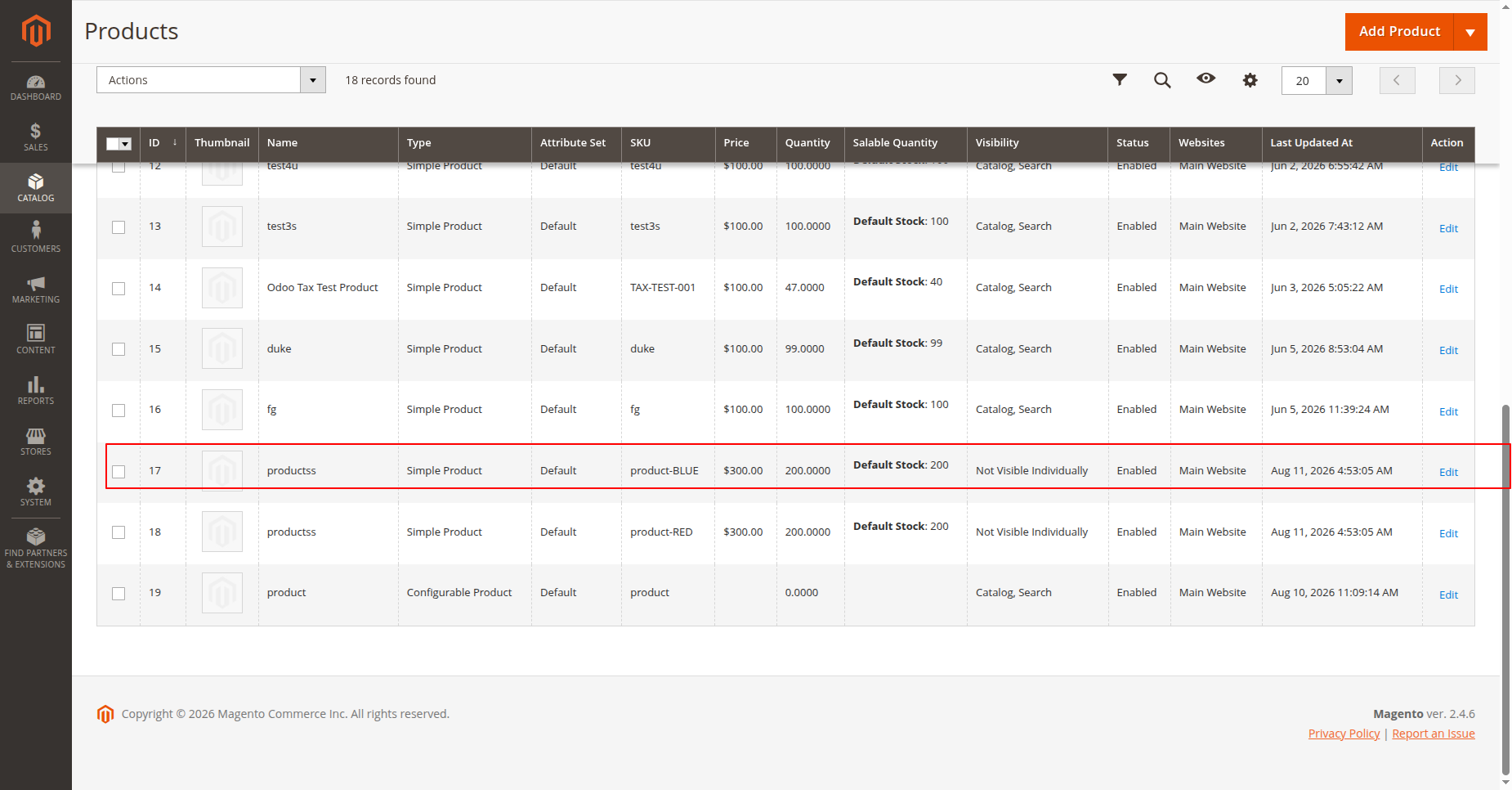Open the per-page count dropdown arrow
Viewport: 1512px width, 790px height.
[x=1339, y=80]
